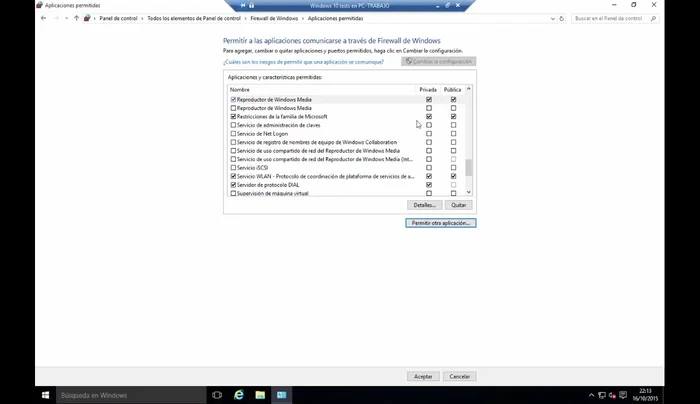The image size is (700, 404).
Task: Open Task View from the taskbar
Action: click(x=217, y=395)
